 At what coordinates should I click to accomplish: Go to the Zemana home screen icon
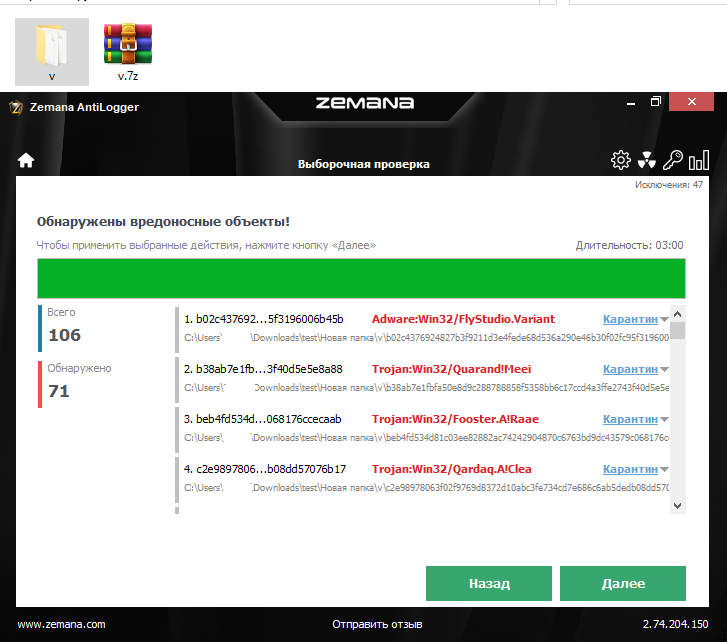[26, 161]
